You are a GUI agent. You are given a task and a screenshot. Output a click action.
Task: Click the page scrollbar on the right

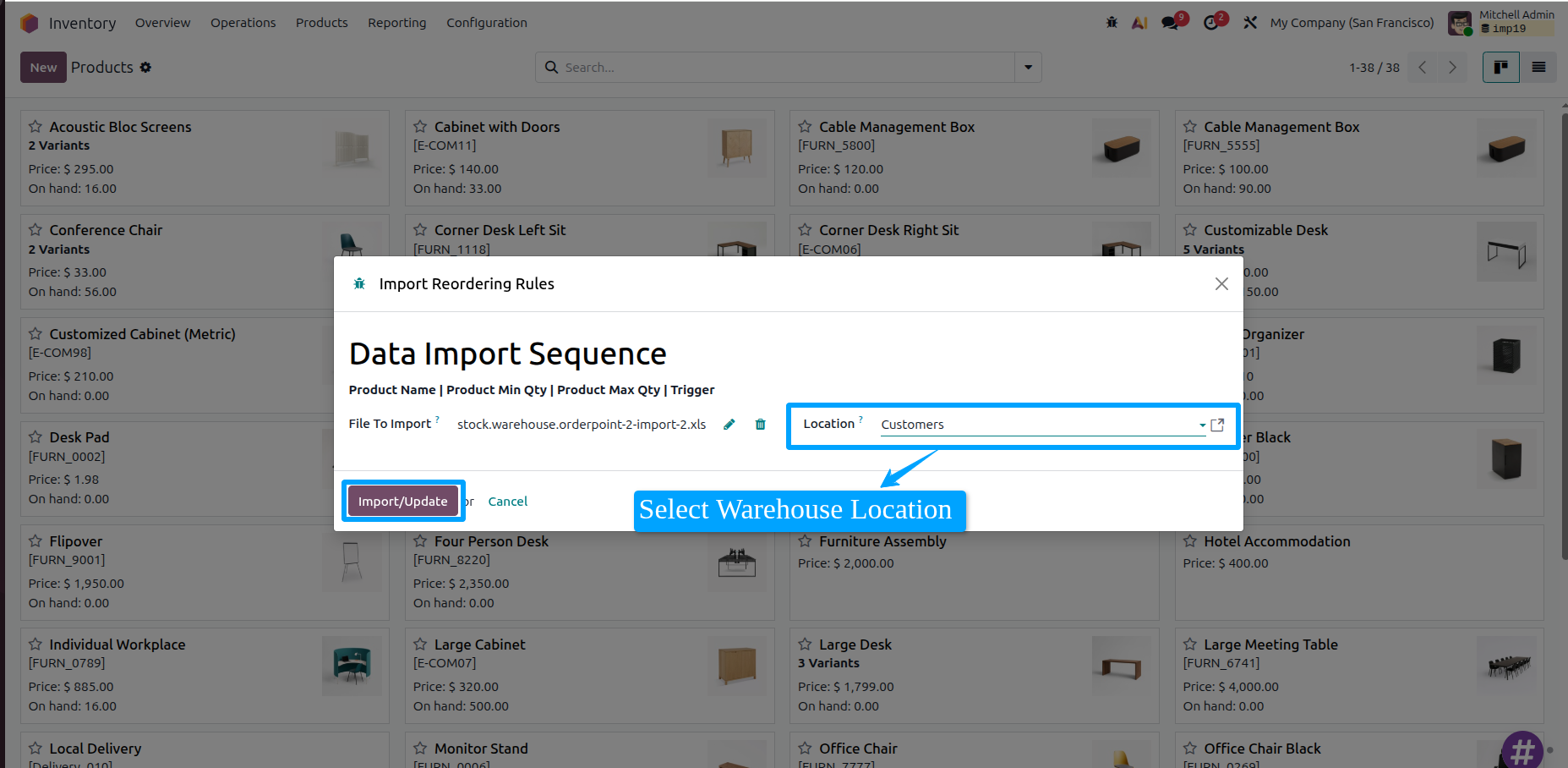coord(1563,338)
